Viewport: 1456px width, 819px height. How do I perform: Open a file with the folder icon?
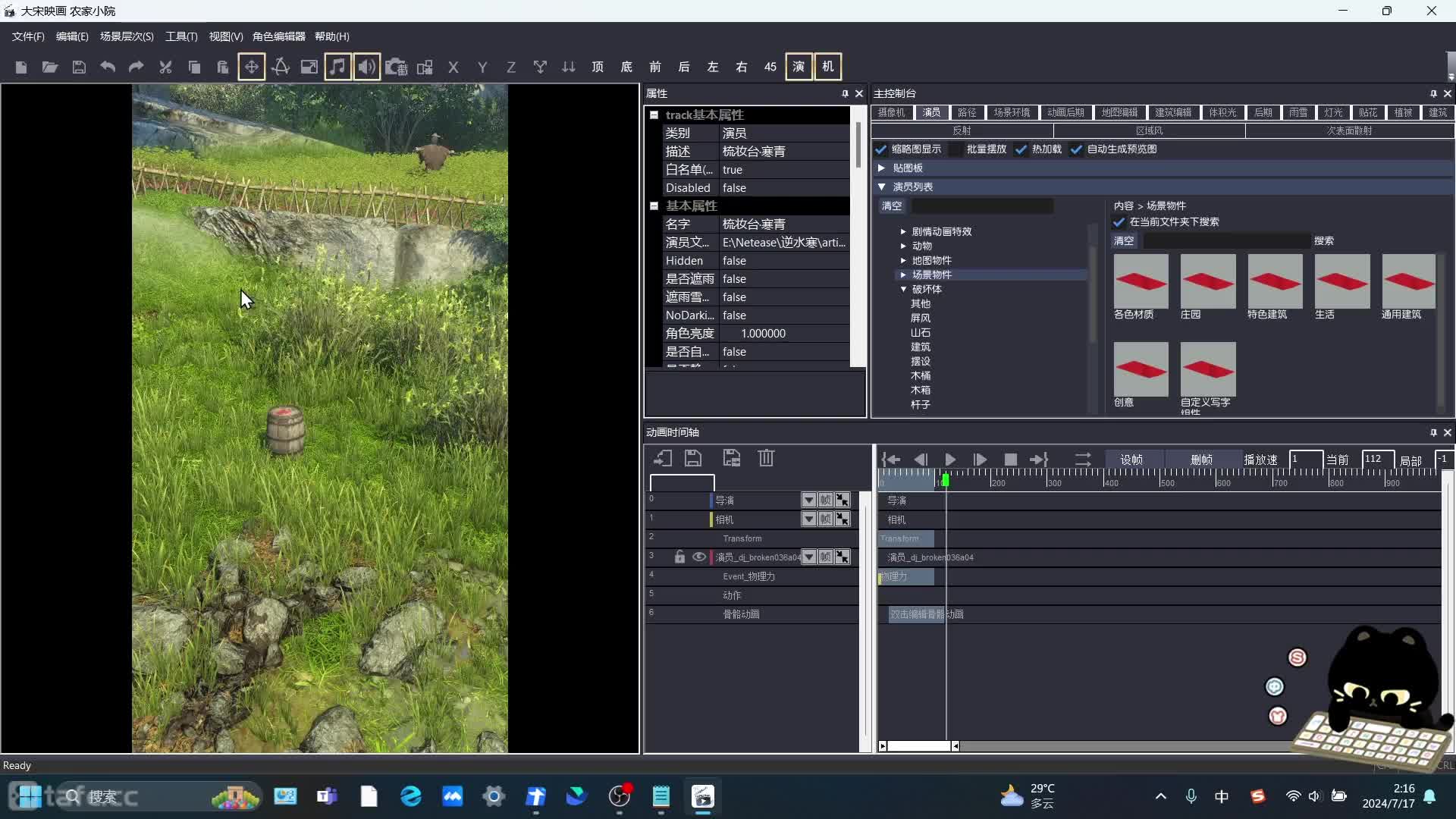(x=50, y=67)
